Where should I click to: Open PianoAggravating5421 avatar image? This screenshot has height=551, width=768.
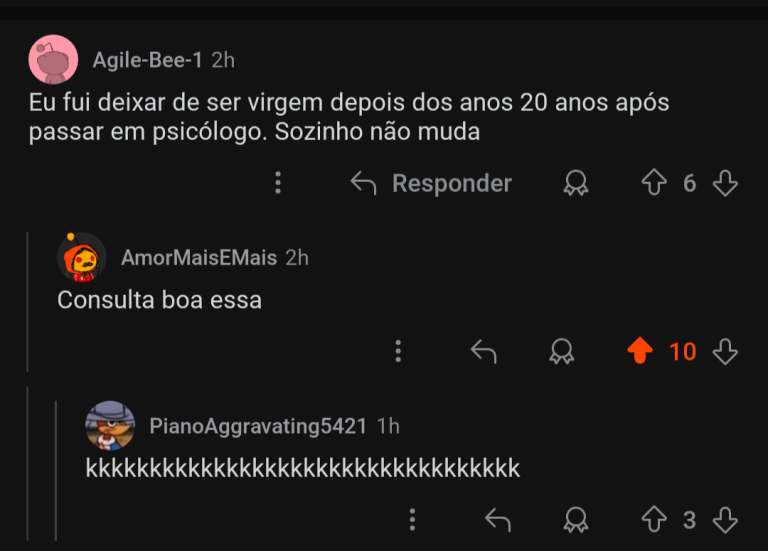[110, 426]
